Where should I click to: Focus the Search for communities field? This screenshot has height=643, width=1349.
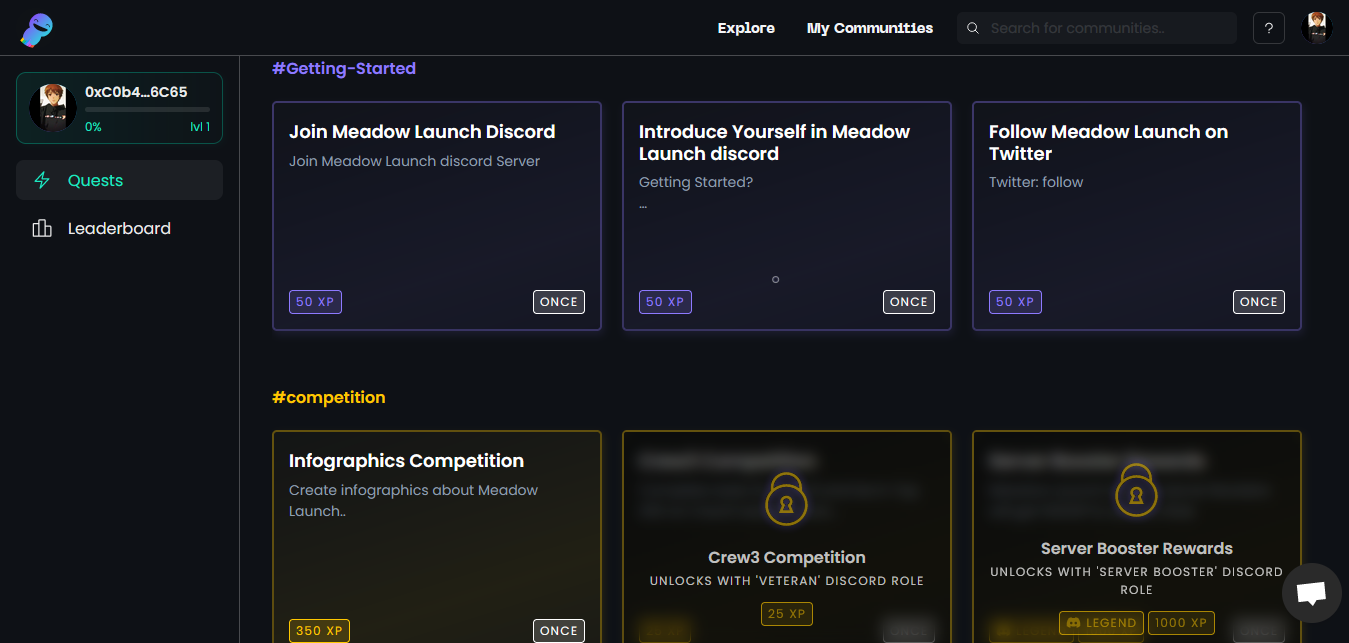1105,28
